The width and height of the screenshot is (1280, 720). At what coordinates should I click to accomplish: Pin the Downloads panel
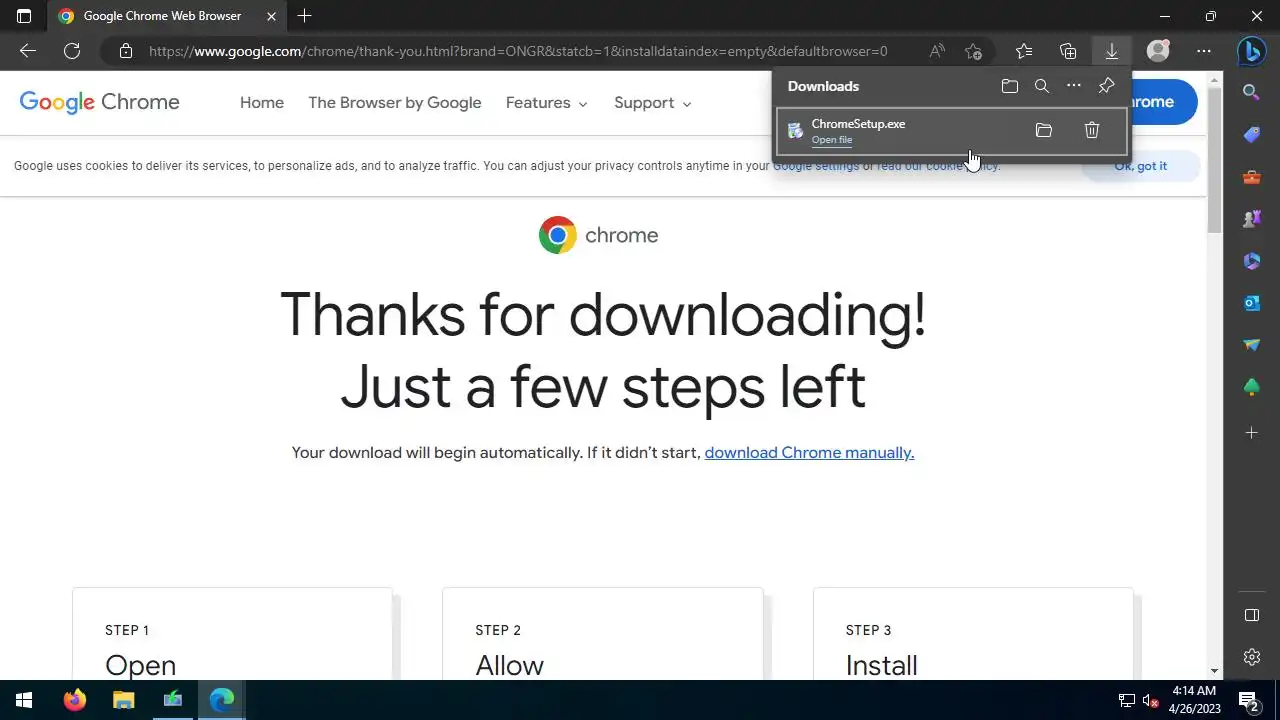1106,86
